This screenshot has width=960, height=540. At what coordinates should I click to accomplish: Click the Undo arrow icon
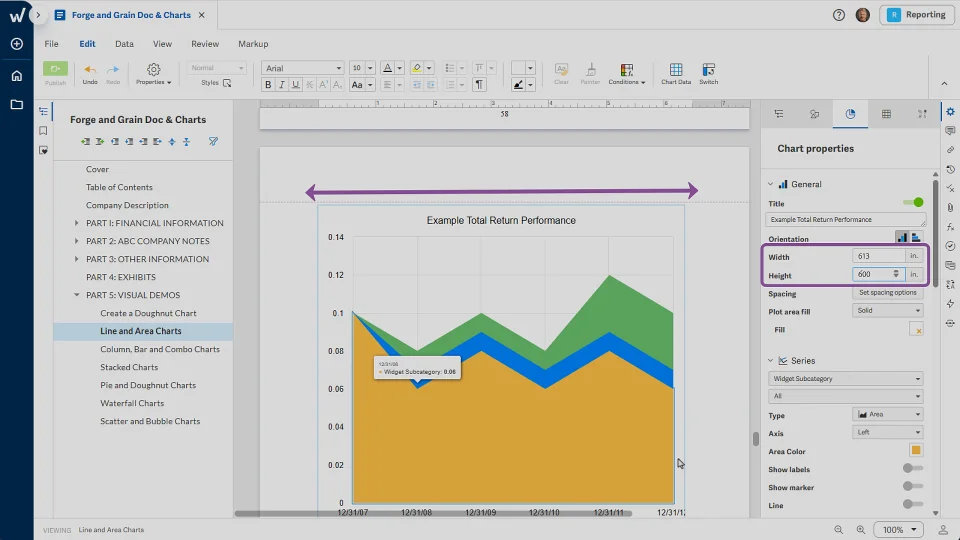90,70
